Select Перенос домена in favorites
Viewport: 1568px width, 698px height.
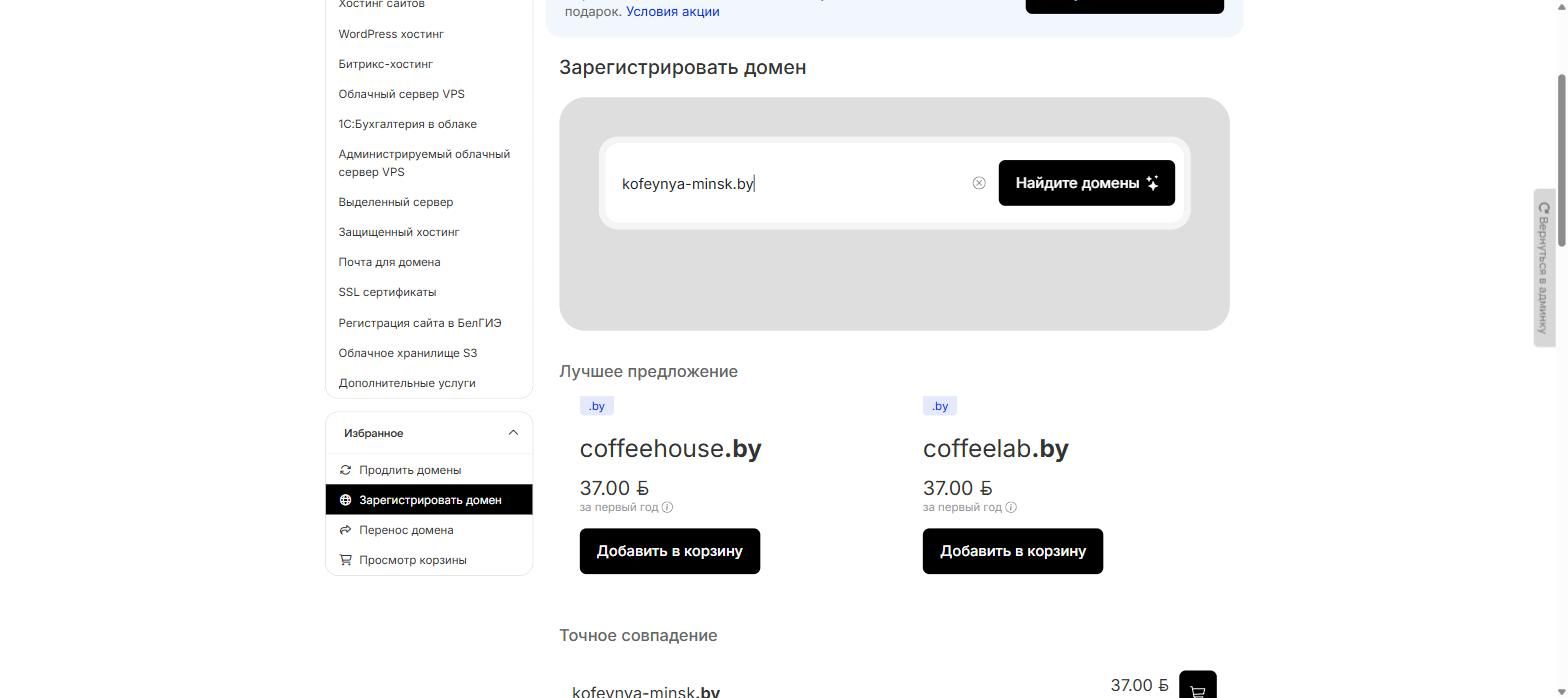(429, 530)
